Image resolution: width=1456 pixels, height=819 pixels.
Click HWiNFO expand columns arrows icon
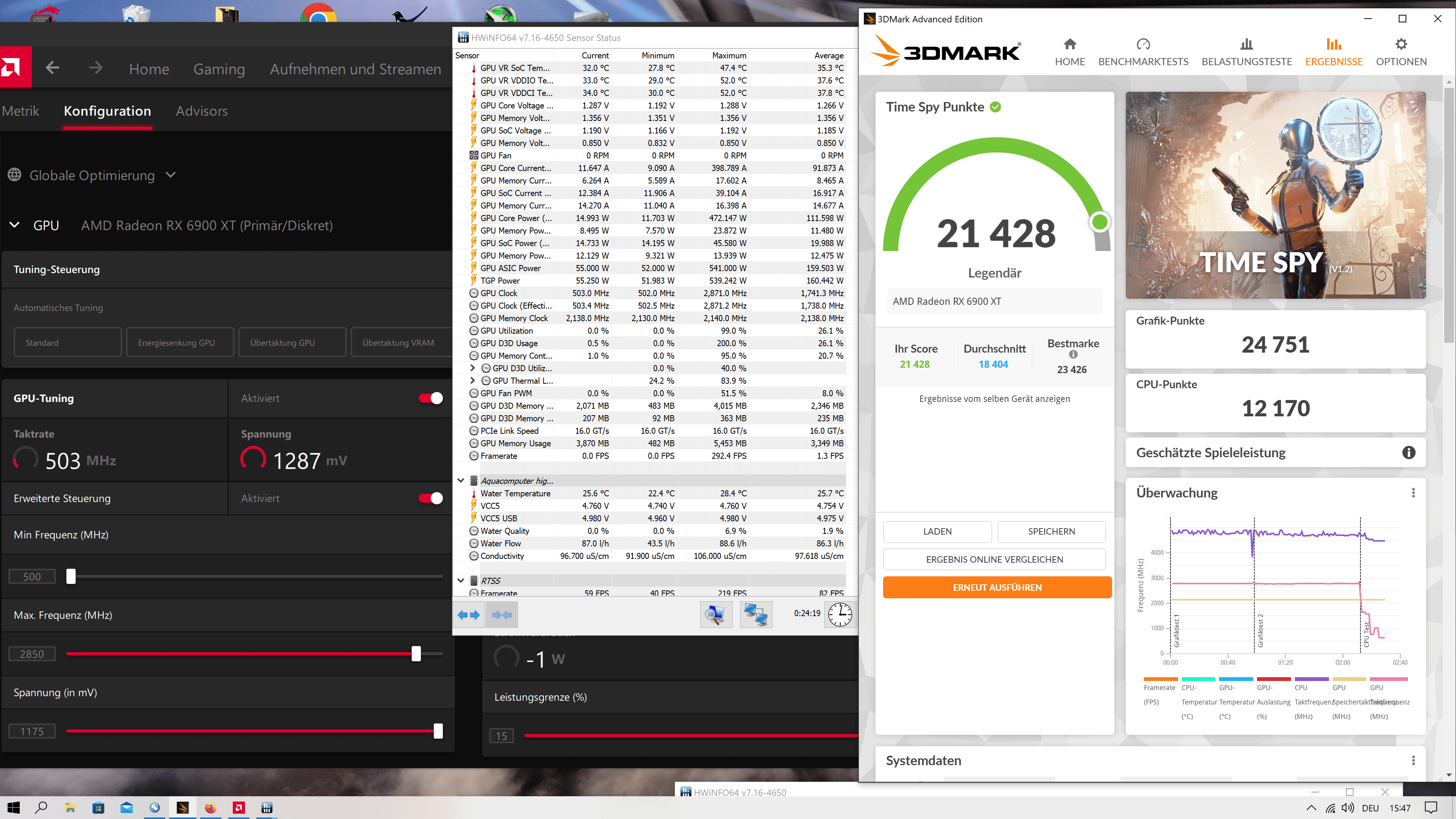469,615
